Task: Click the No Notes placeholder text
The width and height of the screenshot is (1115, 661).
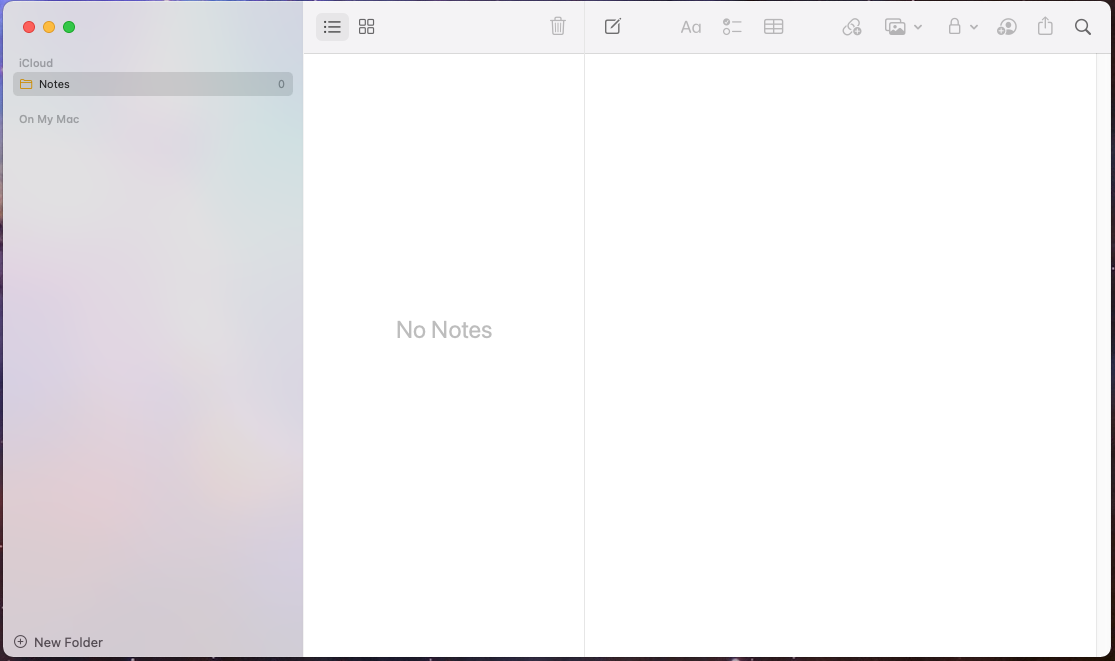Action: [444, 330]
